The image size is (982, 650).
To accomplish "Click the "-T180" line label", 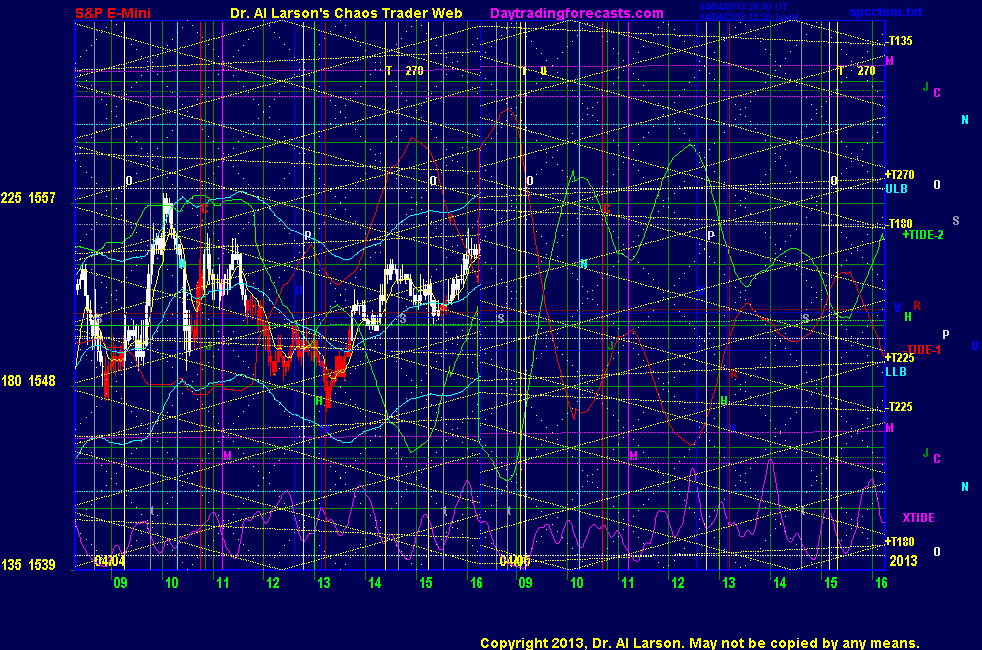I will pos(899,224).
